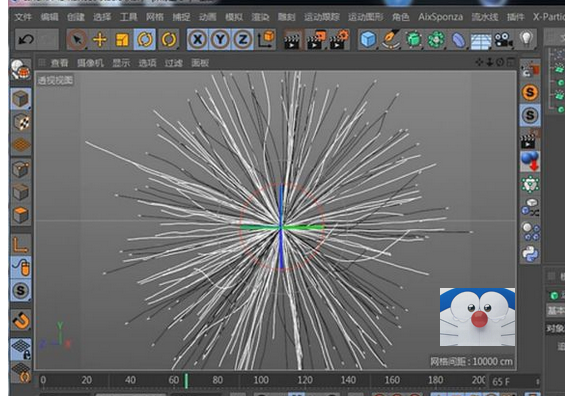The width and height of the screenshot is (565, 396).
Task: Open the 选择 menu
Action: [x=102, y=17]
